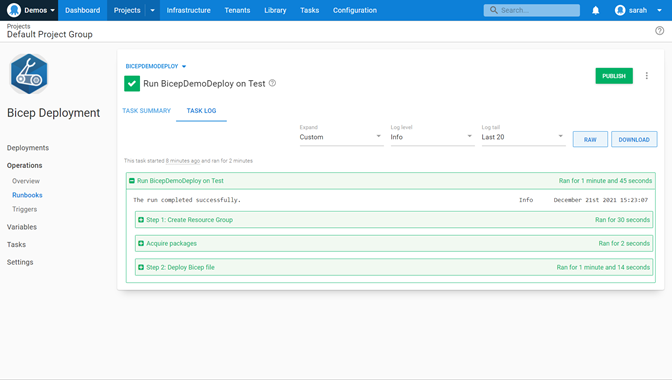Click the Octopus logo in the top bar
This screenshot has width=672, height=380.
tap(14, 10)
